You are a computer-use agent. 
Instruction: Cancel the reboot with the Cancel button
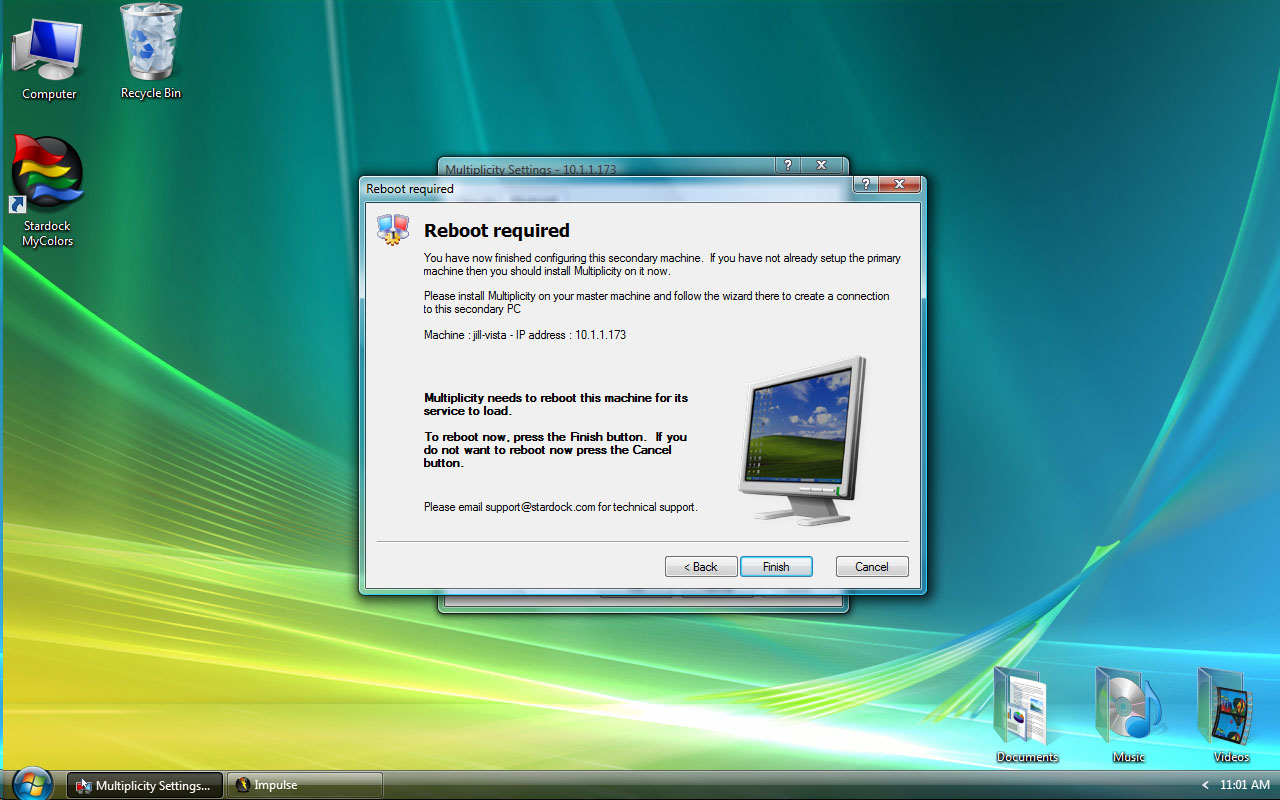tap(872, 567)
